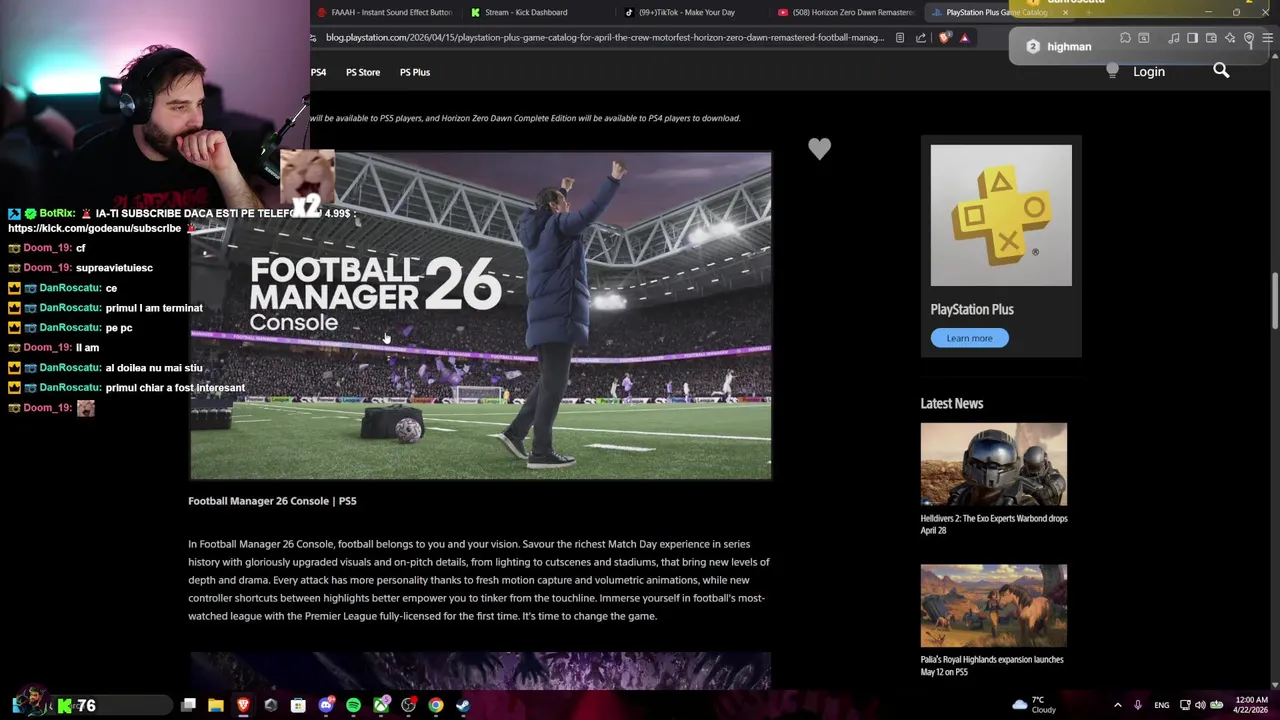Open PS4 in the site navigation

pyautogui.click(x=318, y=72)
